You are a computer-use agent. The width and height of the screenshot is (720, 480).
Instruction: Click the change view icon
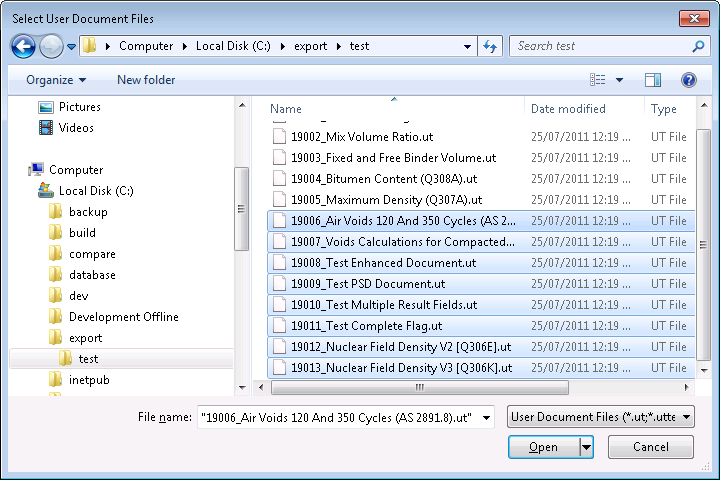click(x=598, y=80)
